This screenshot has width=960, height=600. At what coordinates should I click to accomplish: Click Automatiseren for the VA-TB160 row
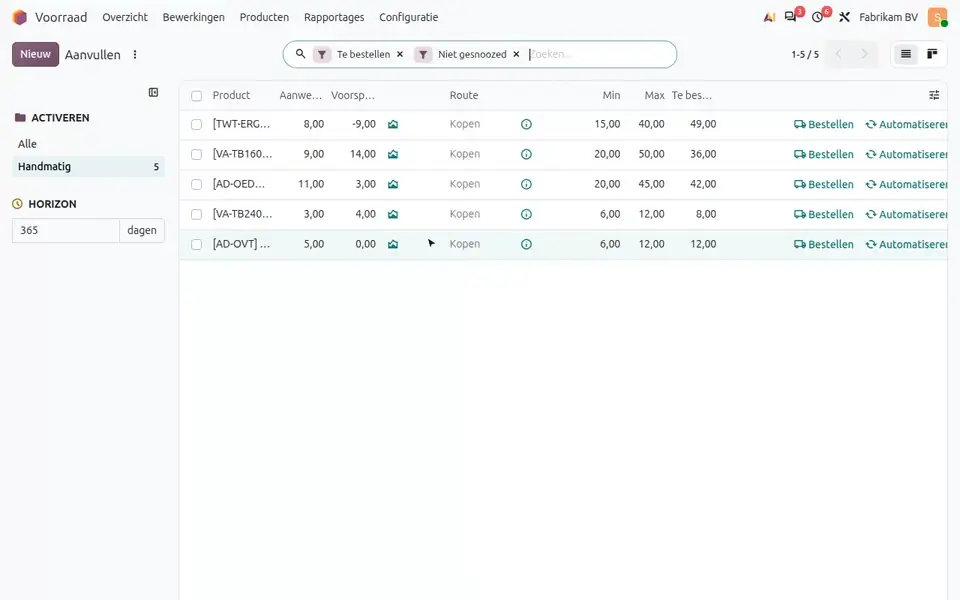(x=906, y=154)
